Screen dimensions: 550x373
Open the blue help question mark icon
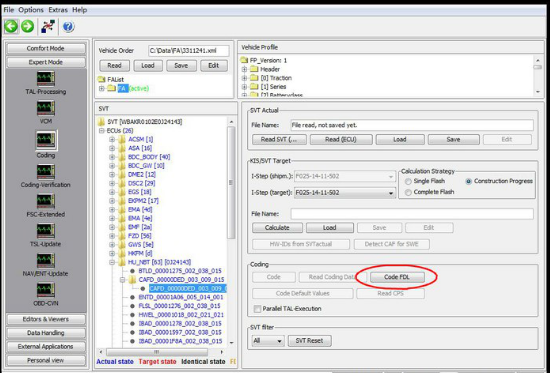tap(68, 27)
